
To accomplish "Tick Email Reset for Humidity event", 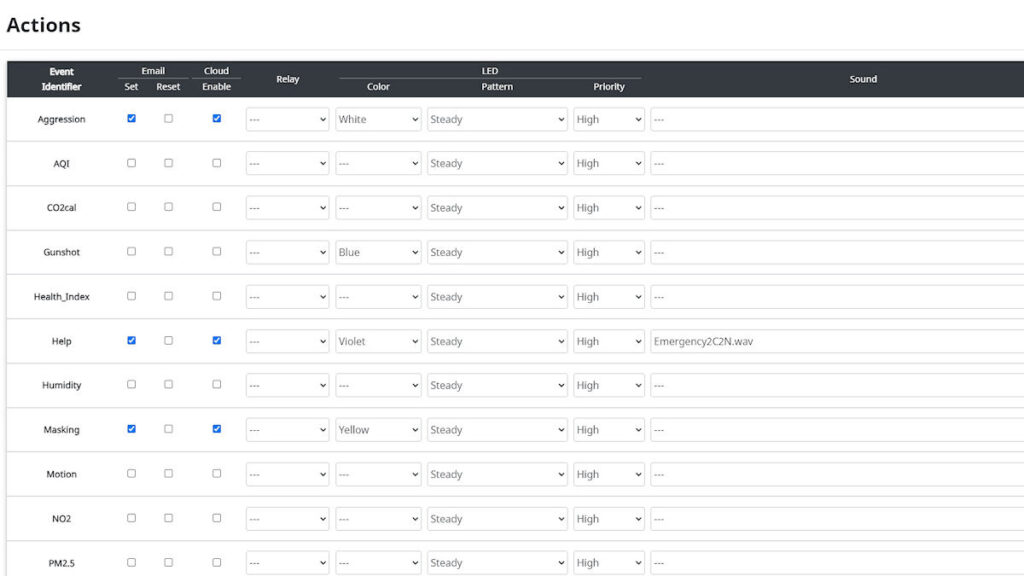I will 168,385.
